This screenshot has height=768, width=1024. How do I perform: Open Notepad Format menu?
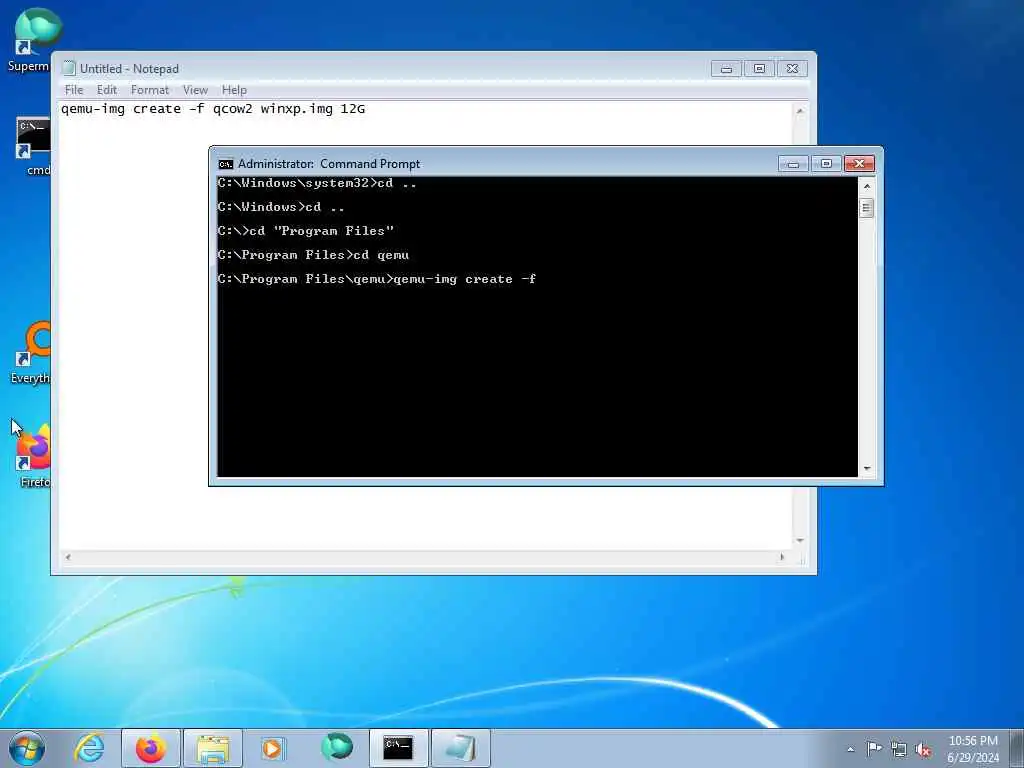point(150,90)
